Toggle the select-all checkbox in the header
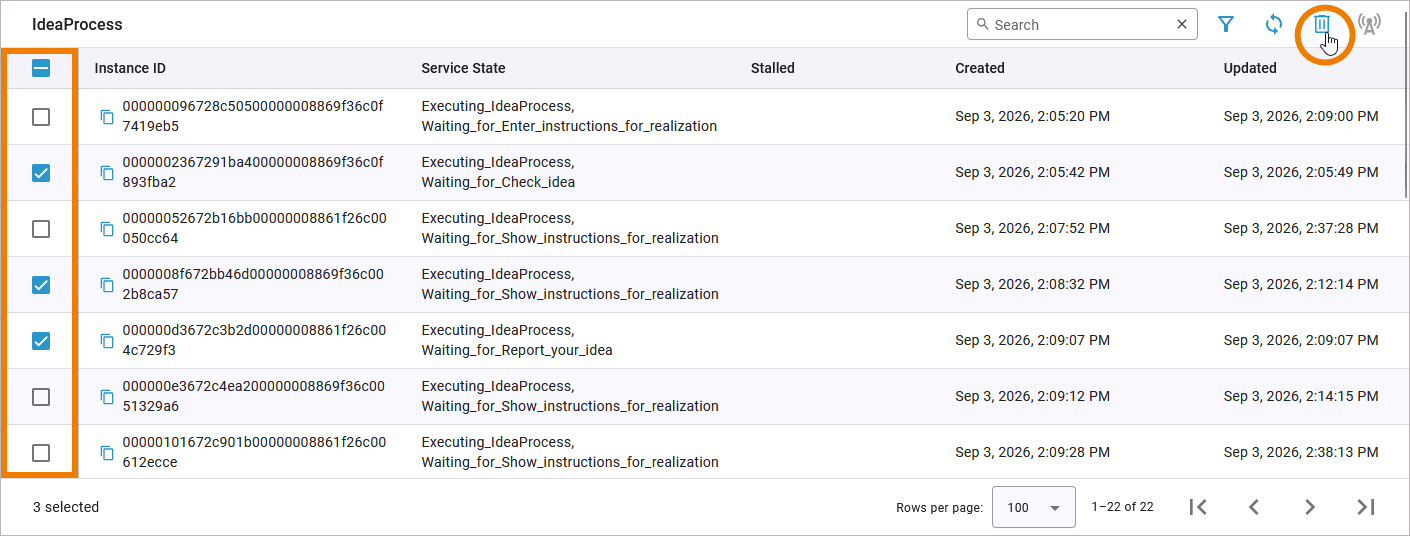The height and width of the screenshot is (536, 1410). [41, 69]
